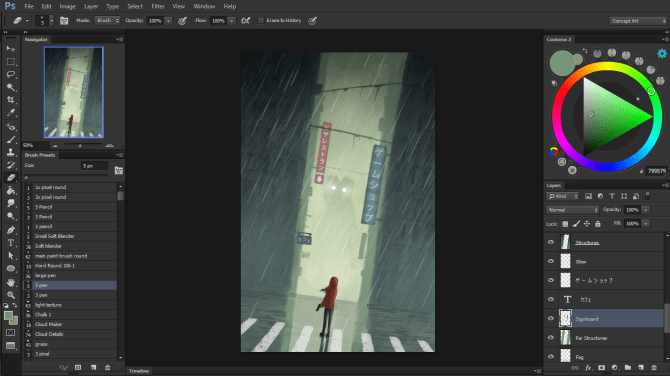Add layer mask at Layers panel bottom
670x376 pixels.
[601, 367]
